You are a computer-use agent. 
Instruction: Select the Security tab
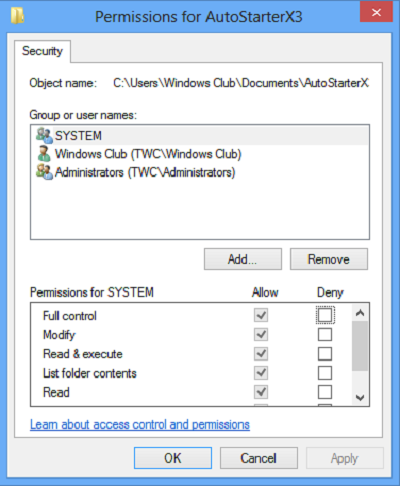(x=42, y=51)
